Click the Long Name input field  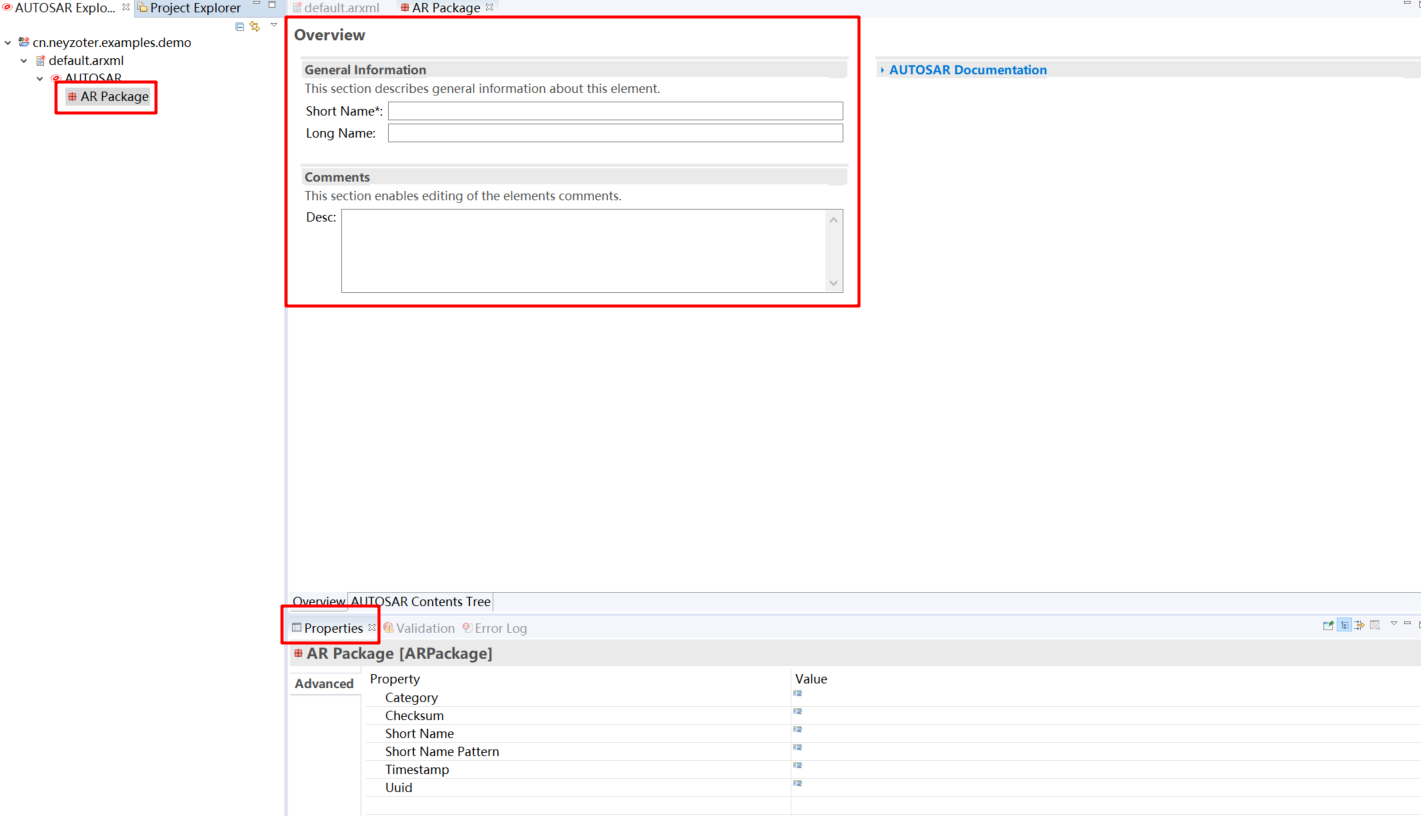(x=615, y=133)
